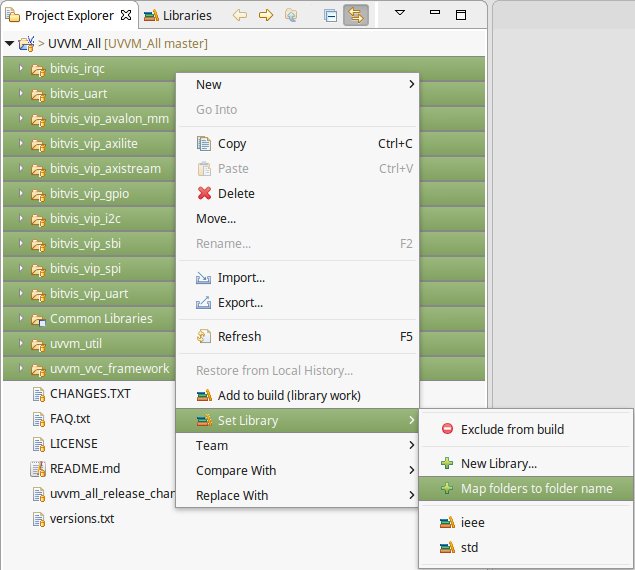Screen dimensions: 635x570
Task: Click the green plus New Library icon
Action: point(447,463)
